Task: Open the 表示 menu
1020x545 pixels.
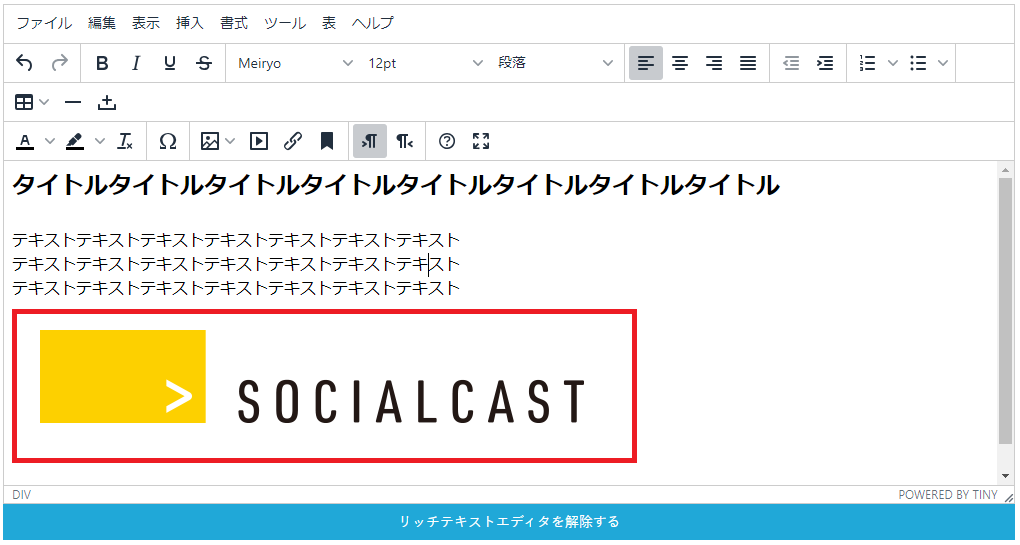Action: click(x=146, y=23)
